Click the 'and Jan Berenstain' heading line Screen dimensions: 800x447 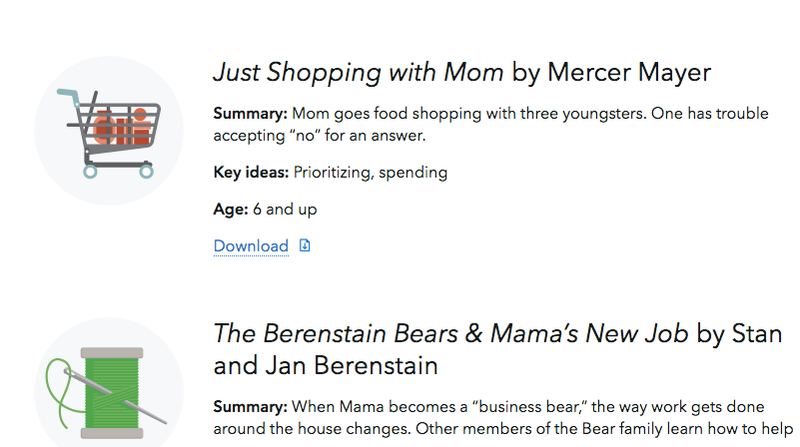326,366
